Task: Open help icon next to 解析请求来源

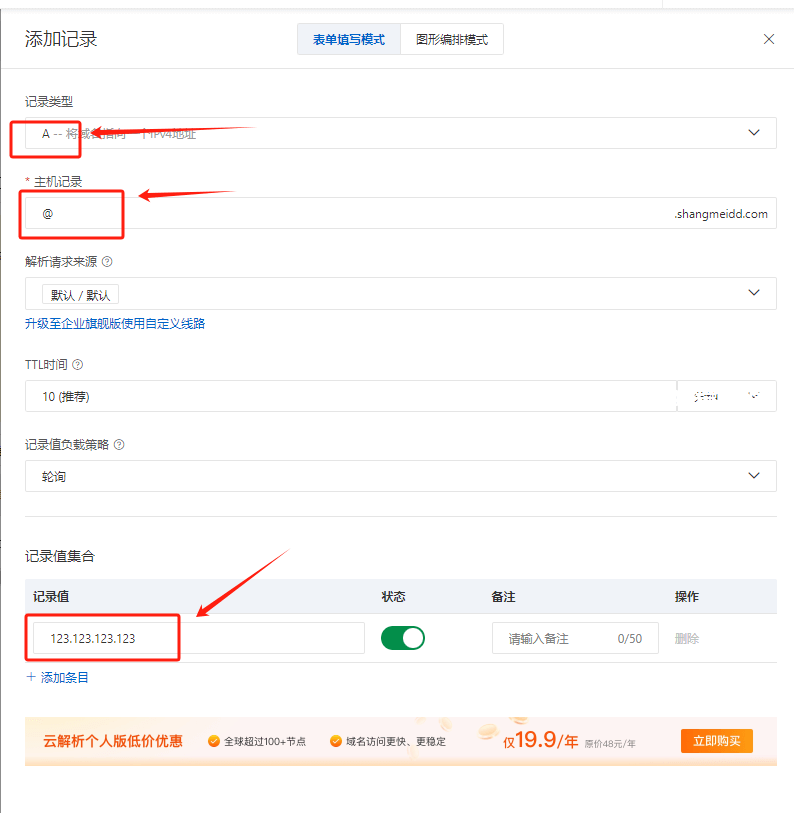Action: 107,262
